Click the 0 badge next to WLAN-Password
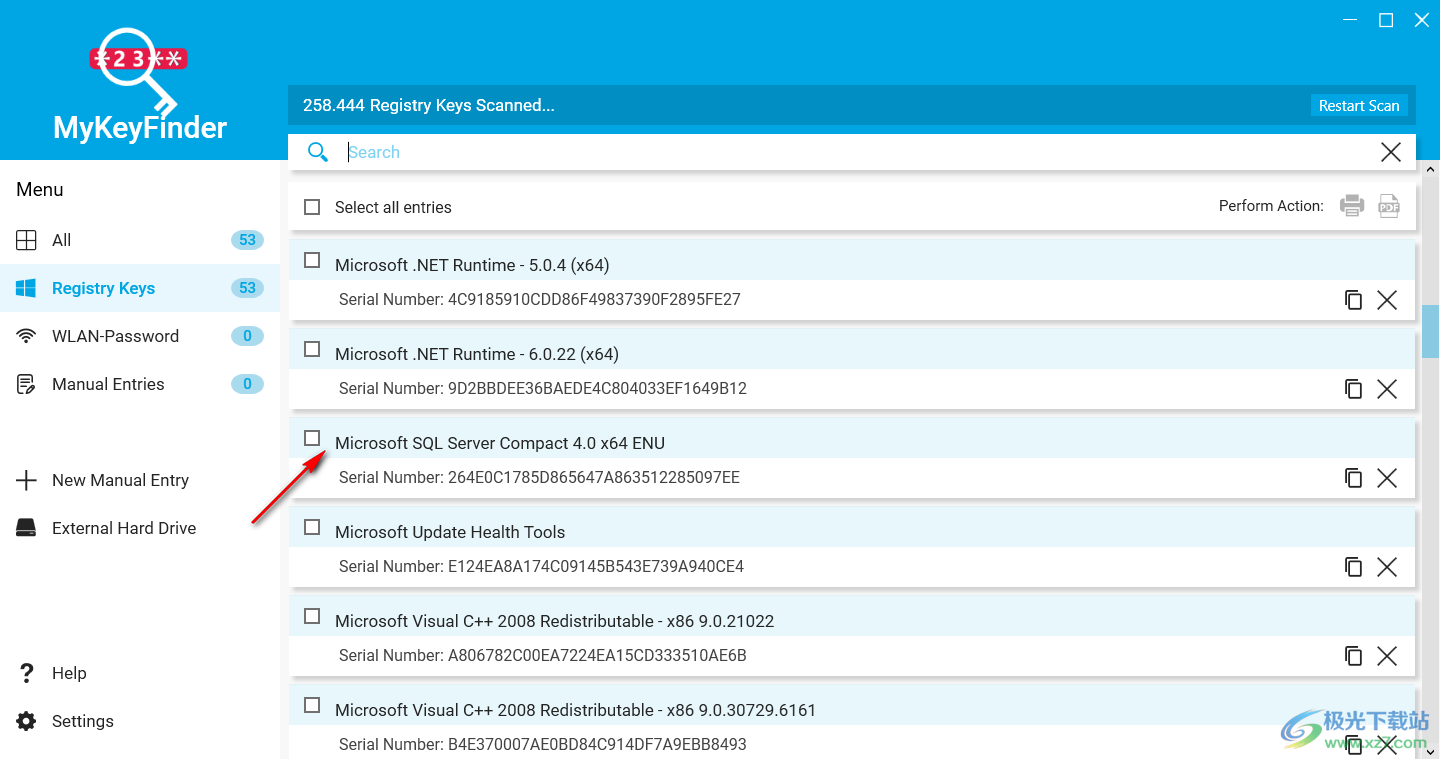1440x759 pixels. tap(247, 336)
